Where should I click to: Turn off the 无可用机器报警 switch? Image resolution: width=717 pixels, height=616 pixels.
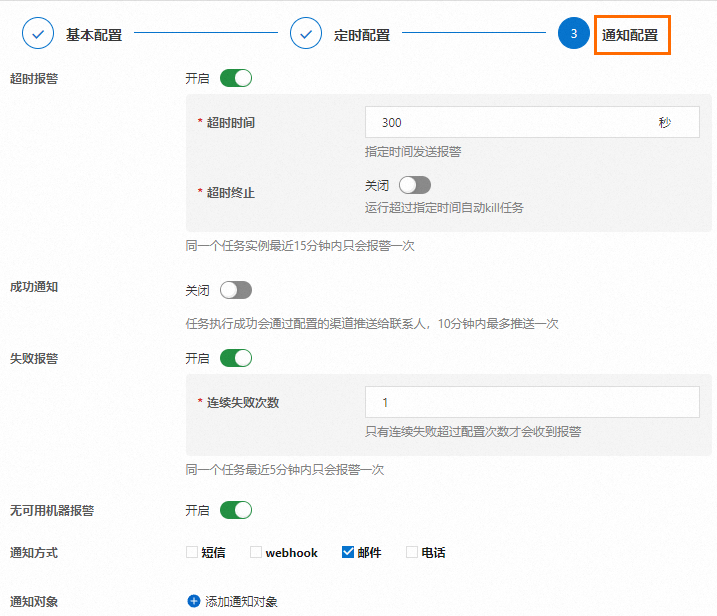pos(236,510)
